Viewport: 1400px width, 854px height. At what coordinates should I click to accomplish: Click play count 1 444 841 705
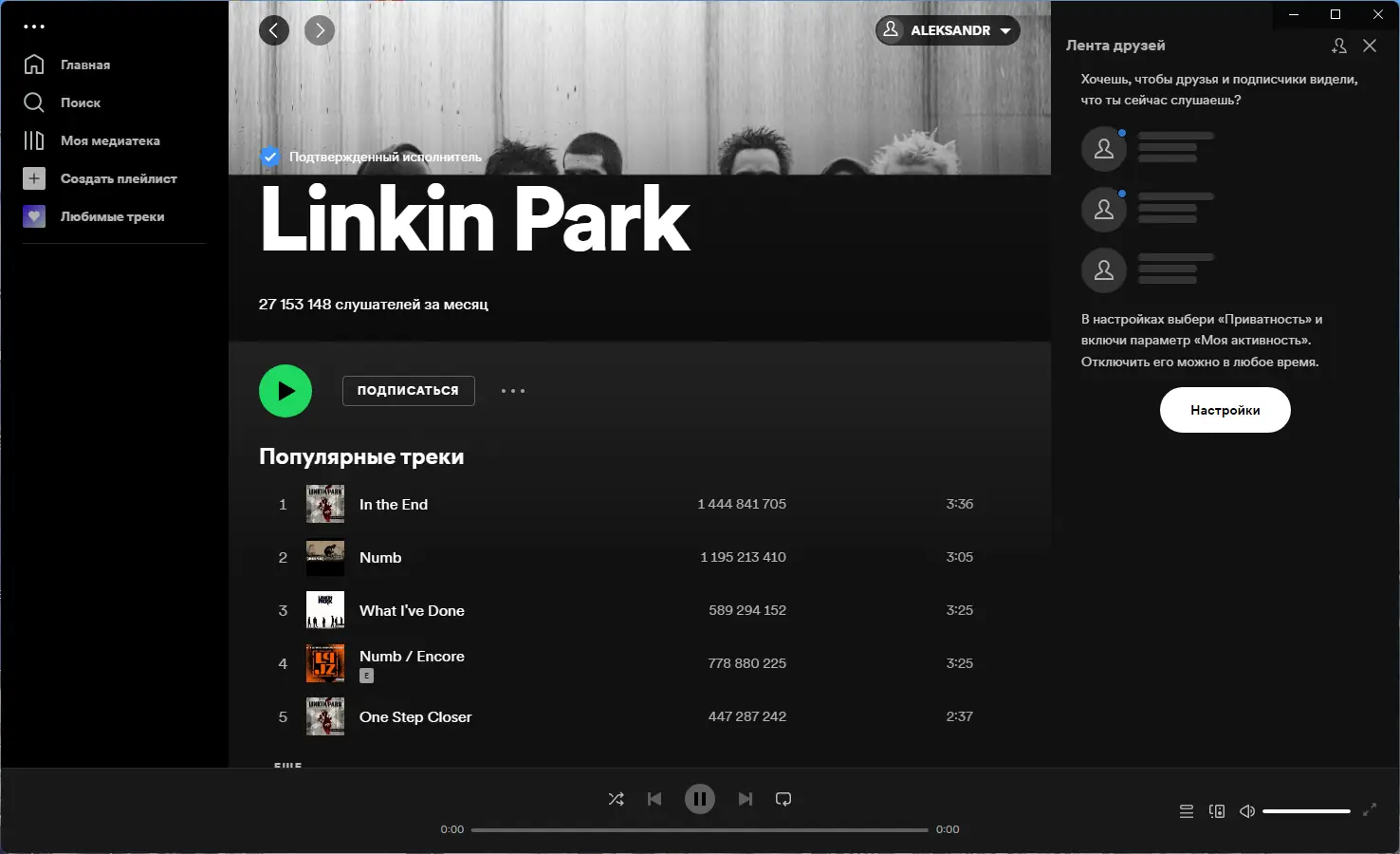pos(742,504)
